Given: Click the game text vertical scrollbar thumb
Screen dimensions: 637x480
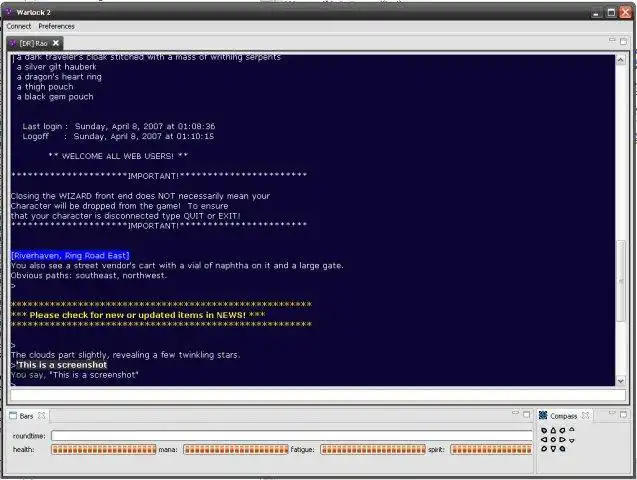Looking at the screenshot, I should (620, 280).
